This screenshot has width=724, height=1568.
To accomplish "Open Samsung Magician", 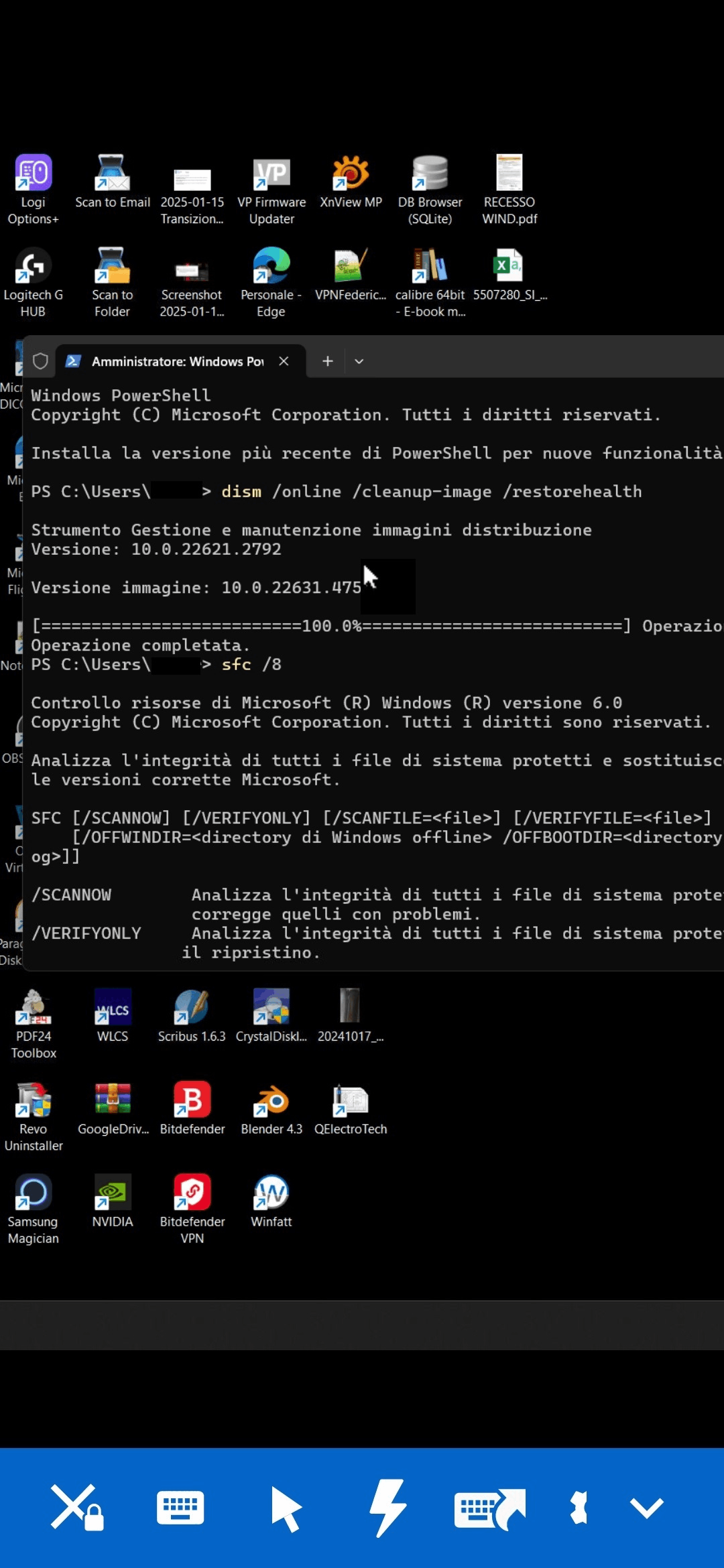I will [33, 1210].
